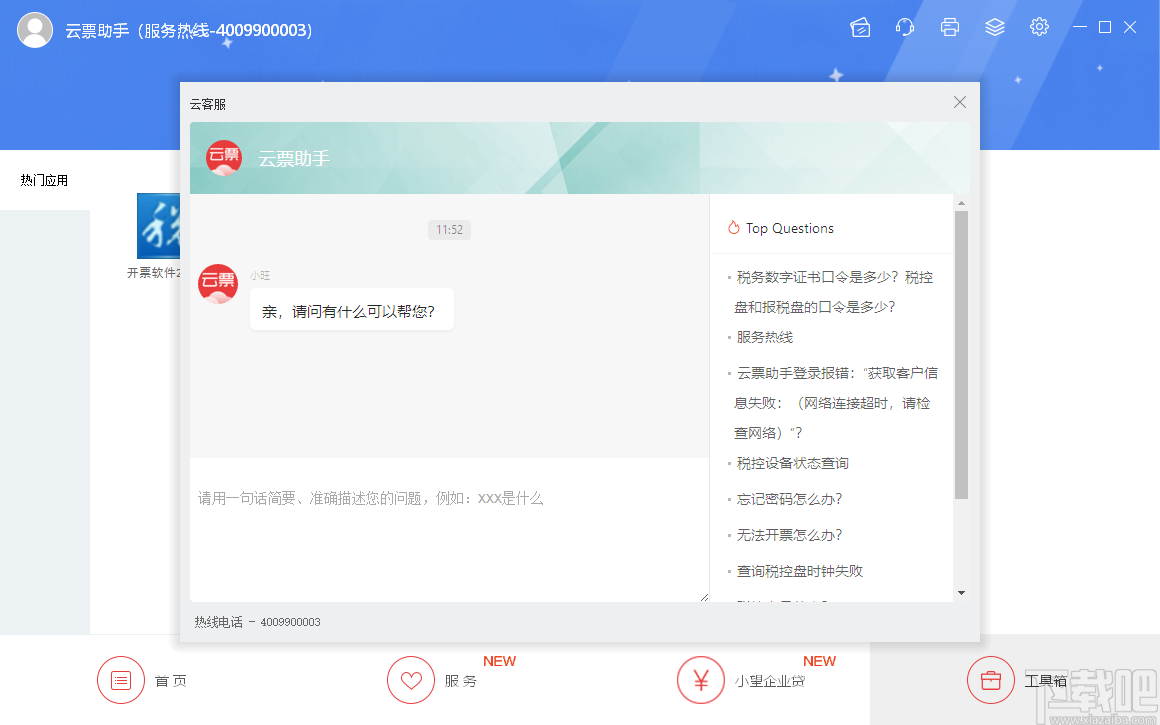
Task: Click the 小望企业贷 yen icon
Action: tap(701, 680)
